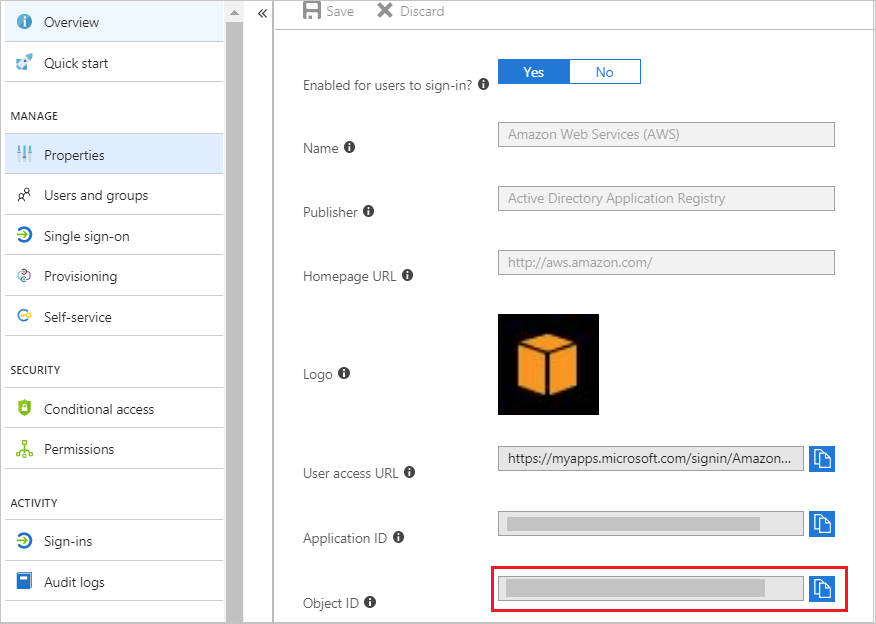This screenshot has width=876, height=624.
Task: Click the info icon next to Homepage URL
Action: coord(407,275)
